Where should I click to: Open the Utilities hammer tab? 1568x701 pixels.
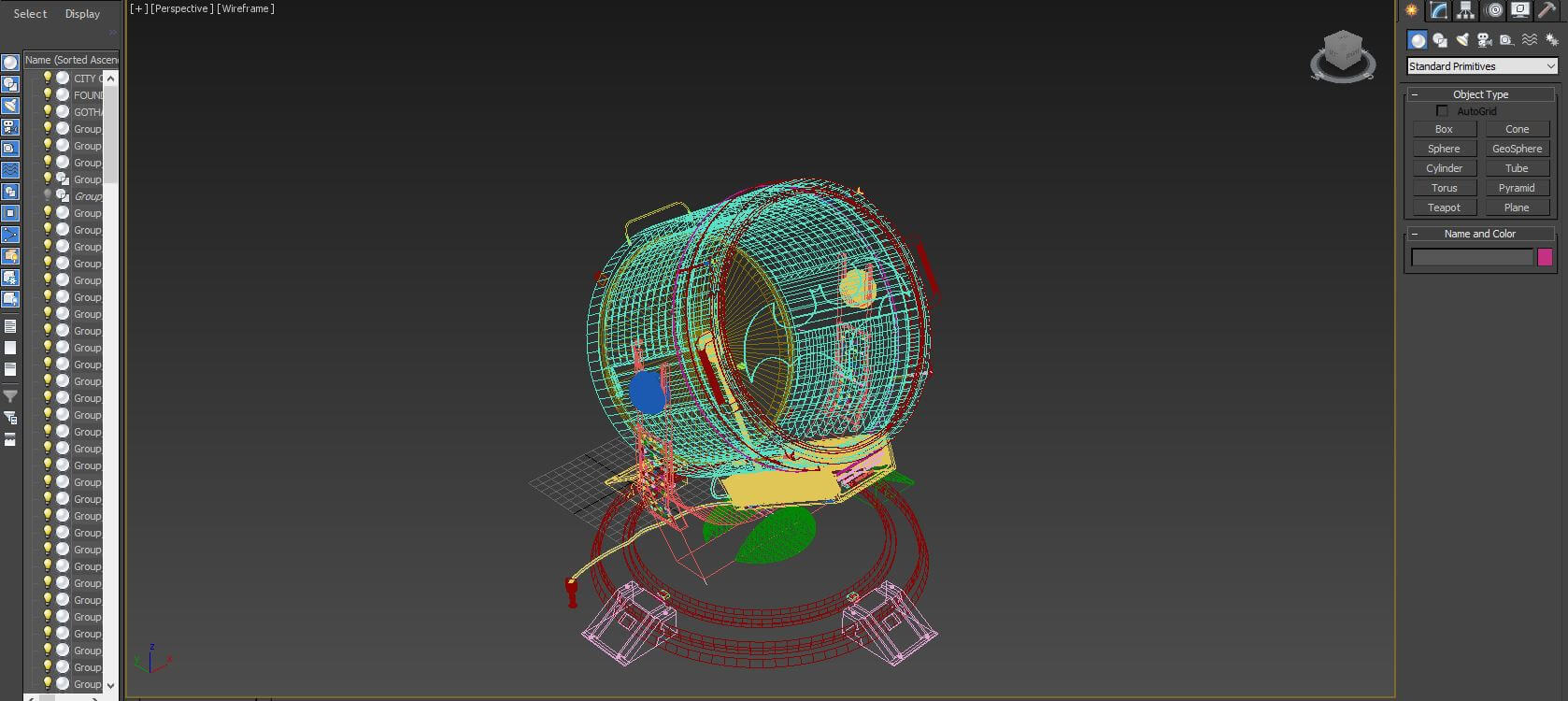pyautogui.click(x=1547, y=11)
